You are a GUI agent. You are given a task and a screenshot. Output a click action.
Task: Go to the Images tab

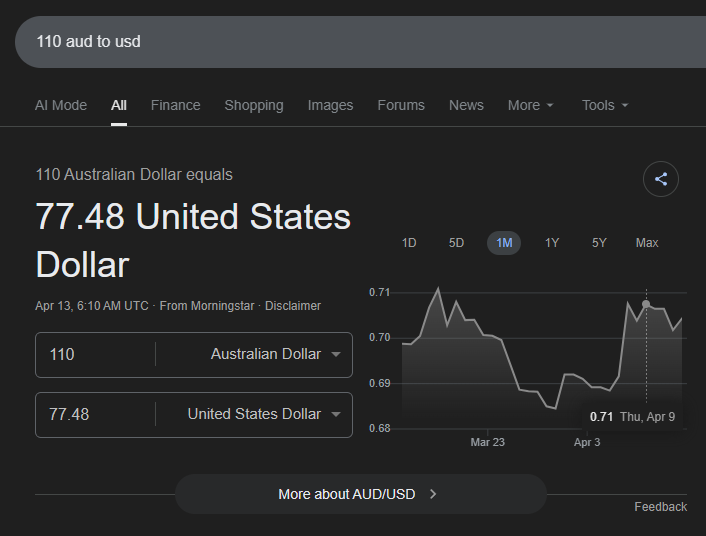pyautogui.click(x=330, y=105)
